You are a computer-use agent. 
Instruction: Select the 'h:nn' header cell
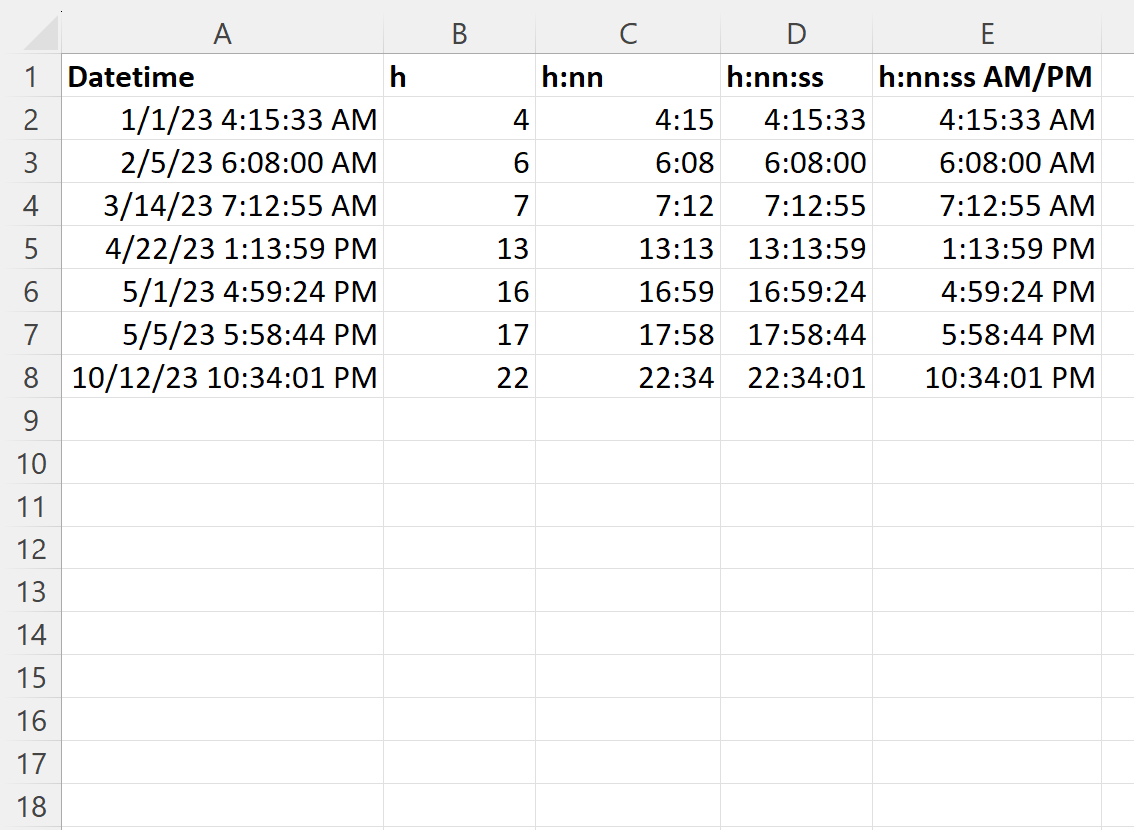tap(627, 77)
